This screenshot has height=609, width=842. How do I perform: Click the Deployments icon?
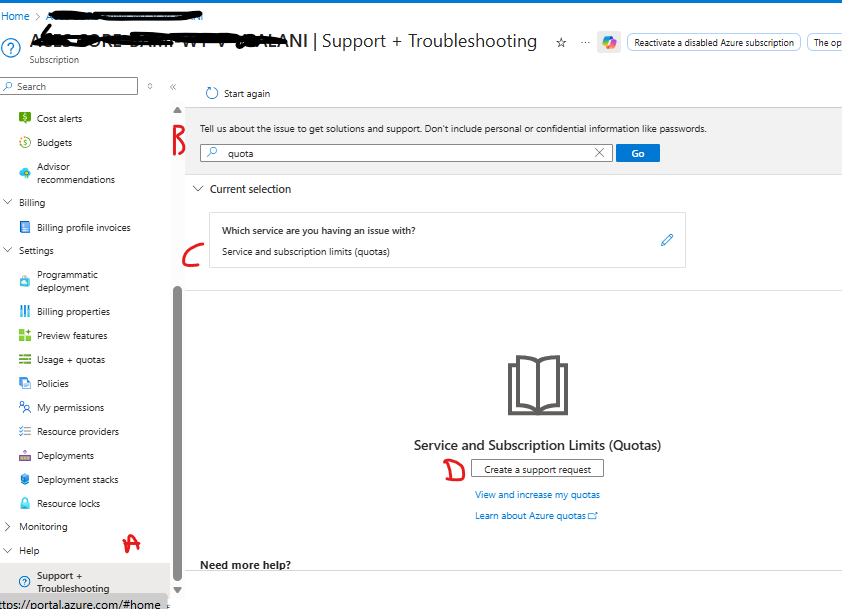coord(25,455)
